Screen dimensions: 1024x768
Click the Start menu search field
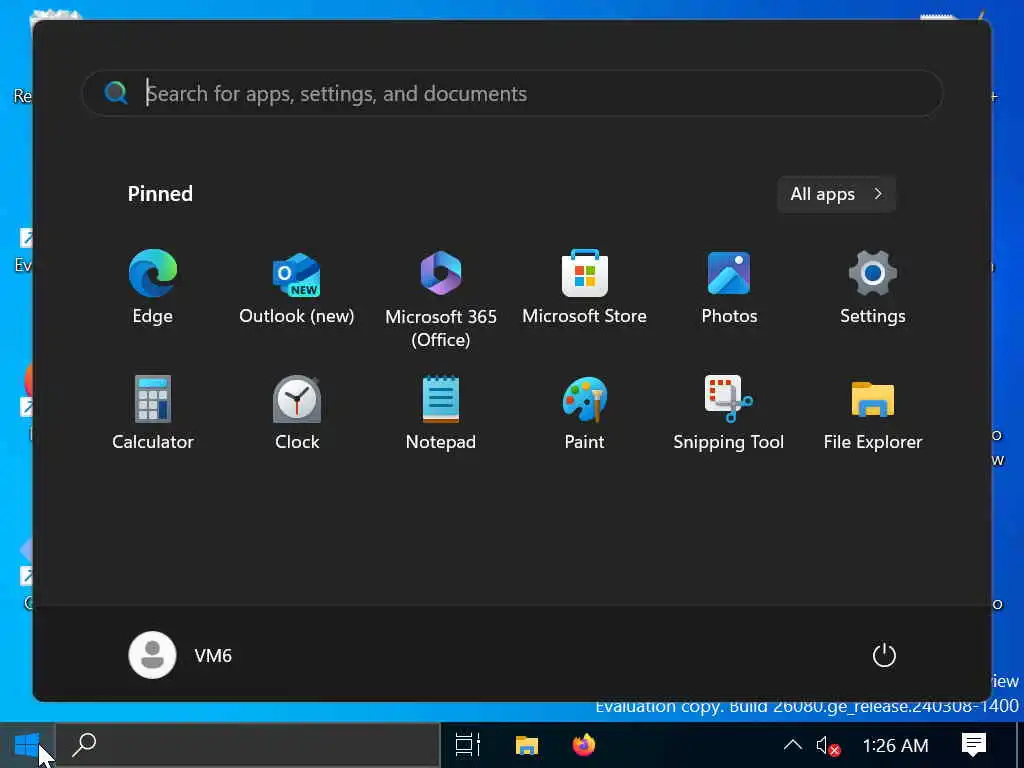point(513,93)
